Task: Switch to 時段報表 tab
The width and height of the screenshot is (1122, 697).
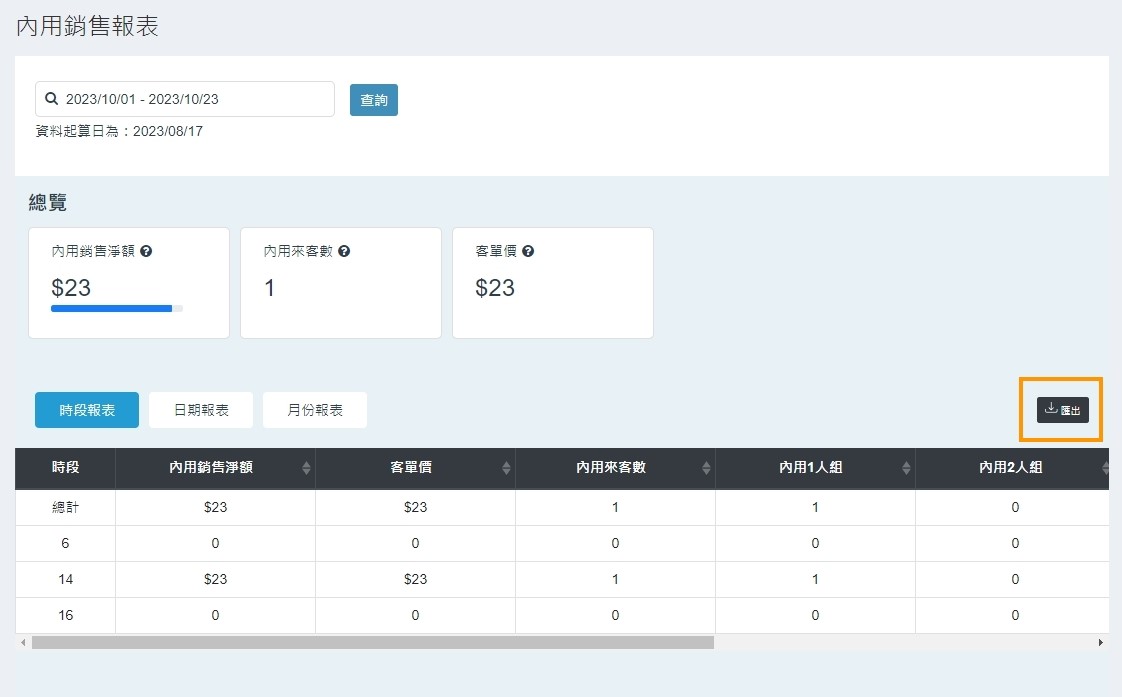Action: pos(87,410)
